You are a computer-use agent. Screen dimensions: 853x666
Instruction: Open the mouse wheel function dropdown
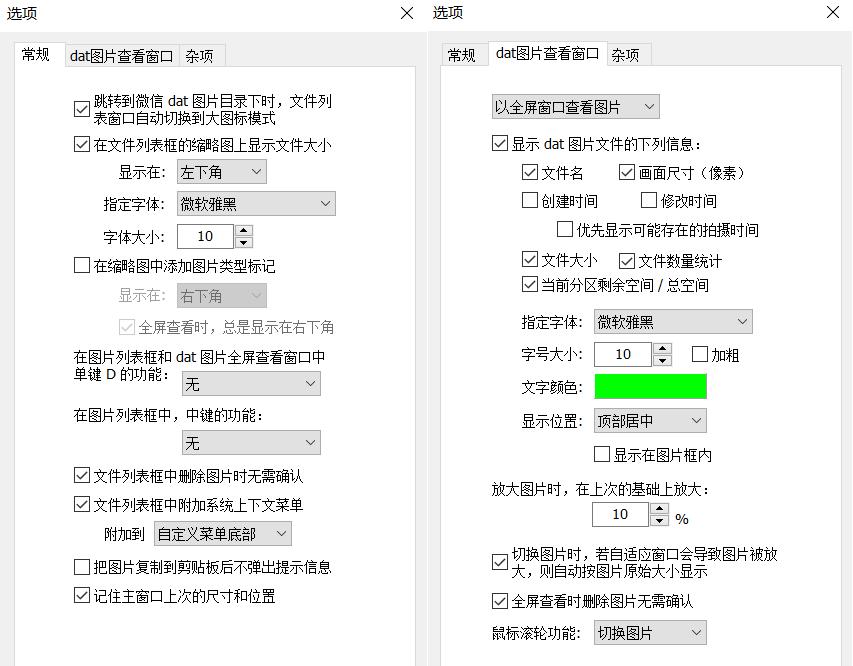650,632
